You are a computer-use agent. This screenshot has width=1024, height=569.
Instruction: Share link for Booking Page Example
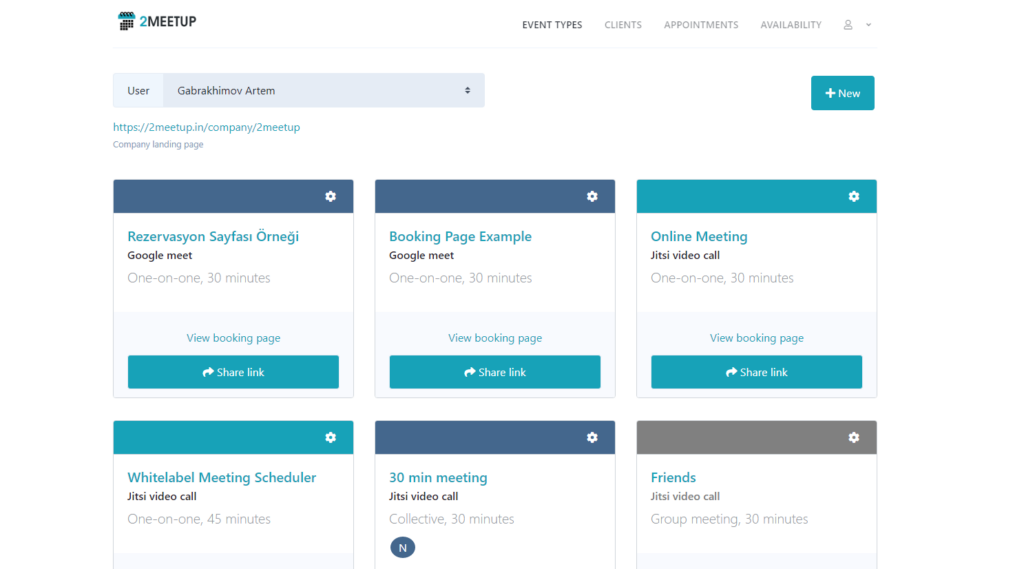coord(495,372)
